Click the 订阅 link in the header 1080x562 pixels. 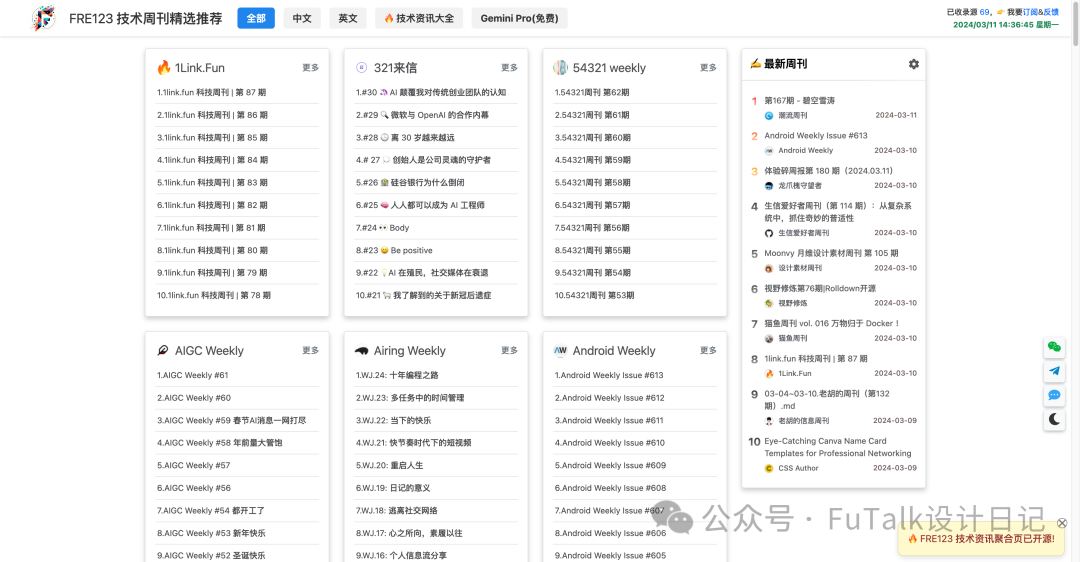click(x=1030, y=12)
